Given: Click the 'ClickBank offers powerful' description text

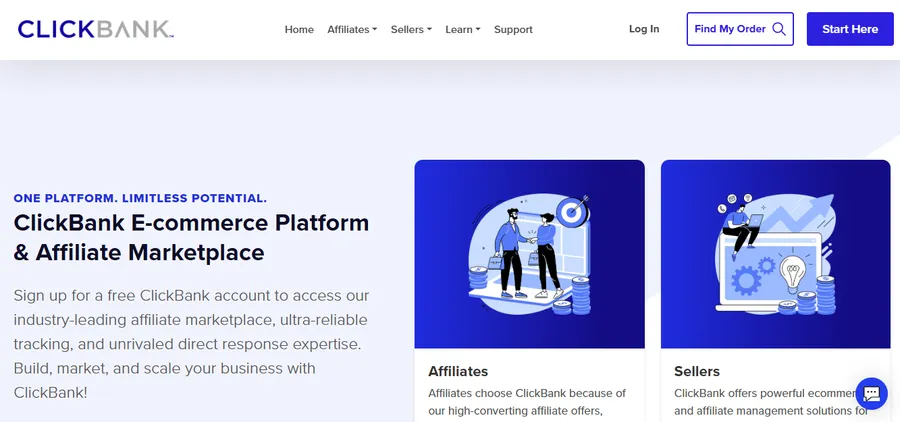Looking at the screenshot, I should (x=770, y=402).
